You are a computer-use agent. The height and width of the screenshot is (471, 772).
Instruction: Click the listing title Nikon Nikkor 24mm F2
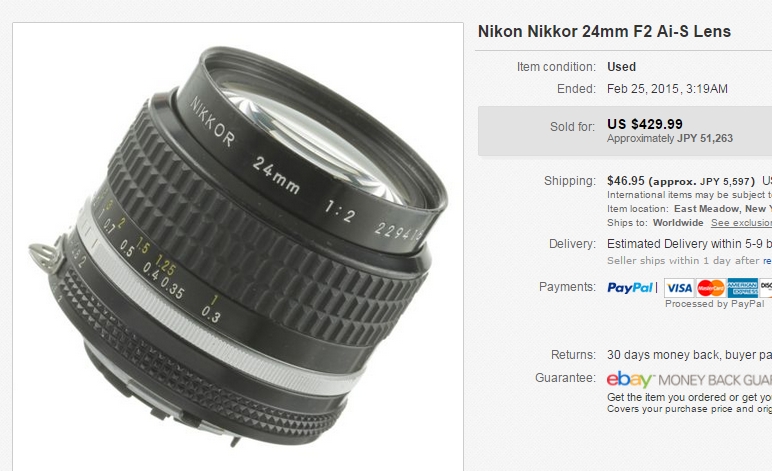[x=604, y=31]
